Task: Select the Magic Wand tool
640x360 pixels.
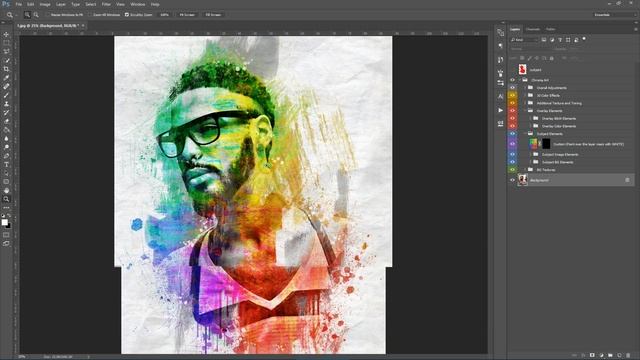Action: coord(6,60)
